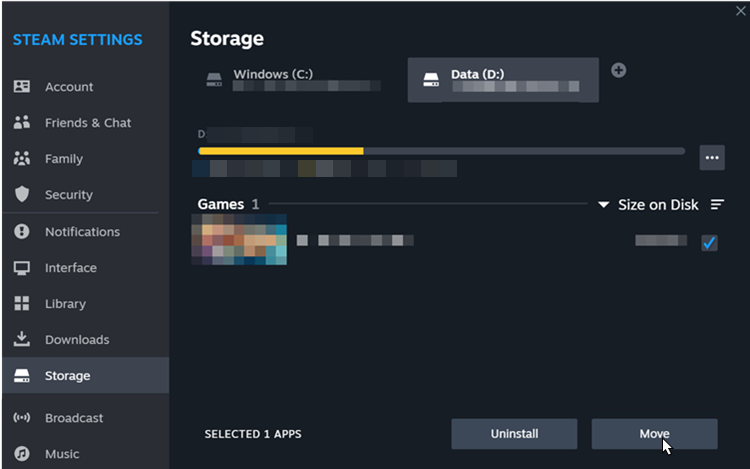Image resolution: width=750 pixels, height=469 pixels.
Task: Open Friends & Chat settings
Action: [x=86, y=123]
